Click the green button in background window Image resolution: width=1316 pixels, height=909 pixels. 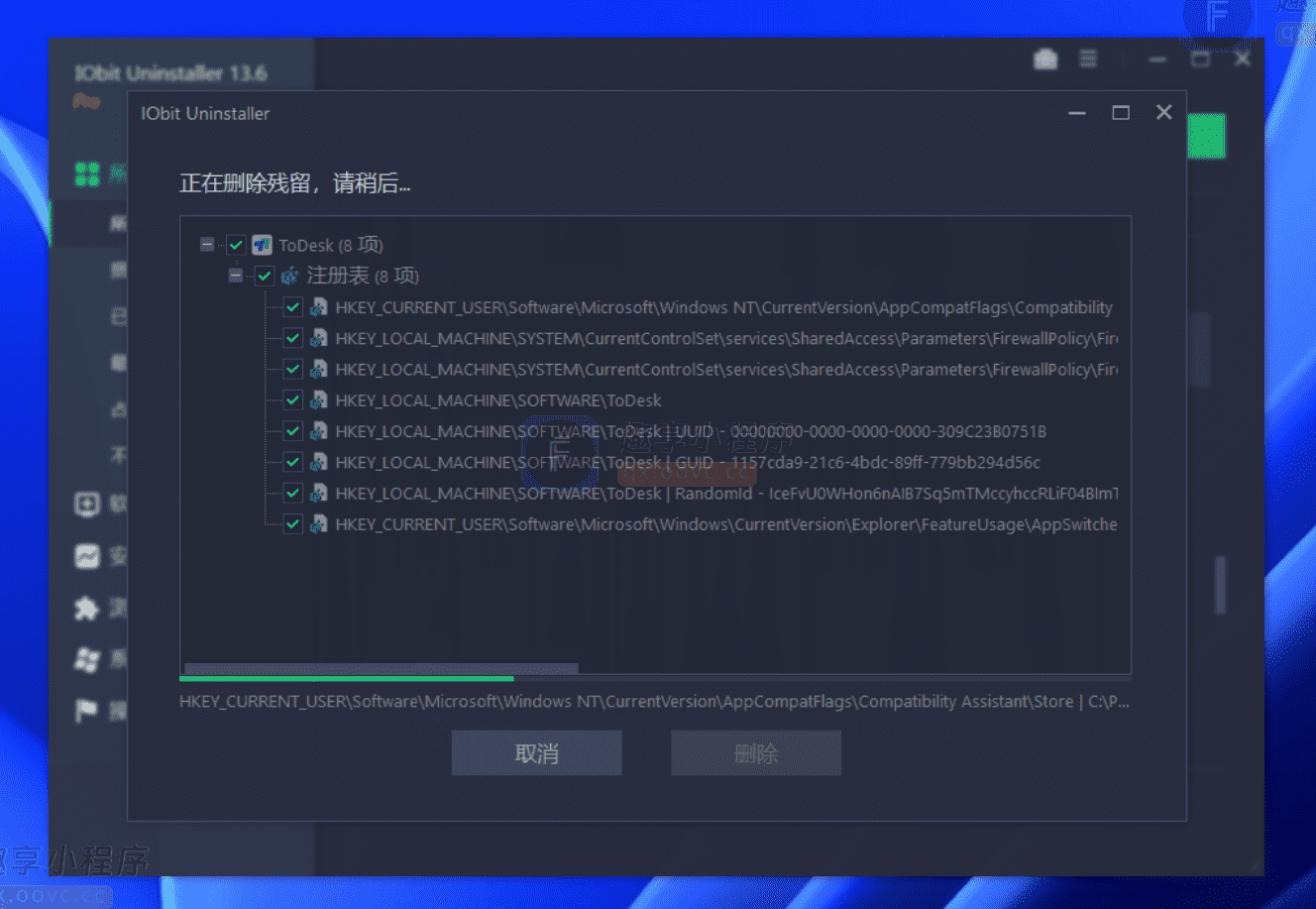coord(1207,137)
